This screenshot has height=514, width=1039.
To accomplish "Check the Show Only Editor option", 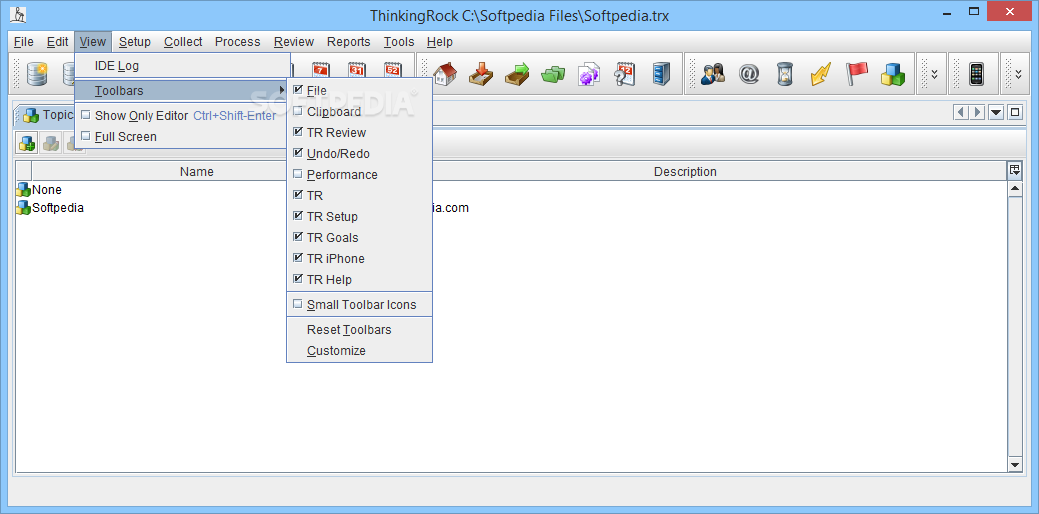I will pos(85,115).
